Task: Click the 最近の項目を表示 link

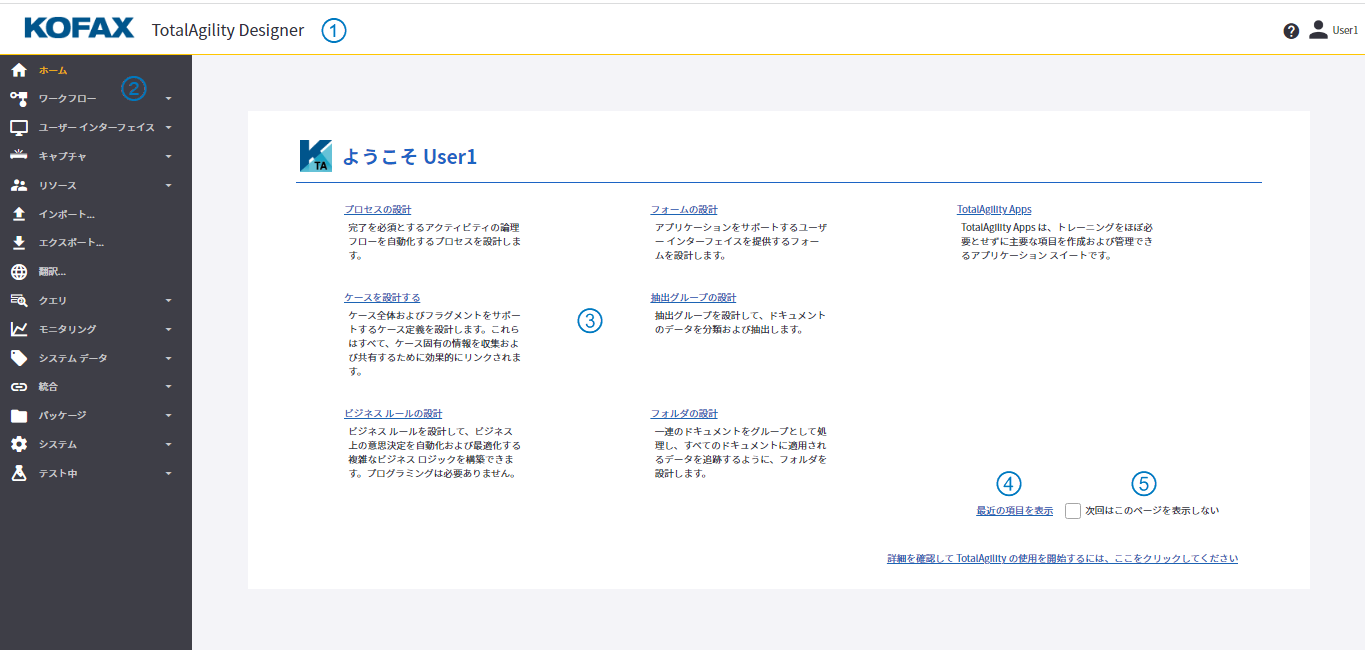Action: click(1014, 511)
